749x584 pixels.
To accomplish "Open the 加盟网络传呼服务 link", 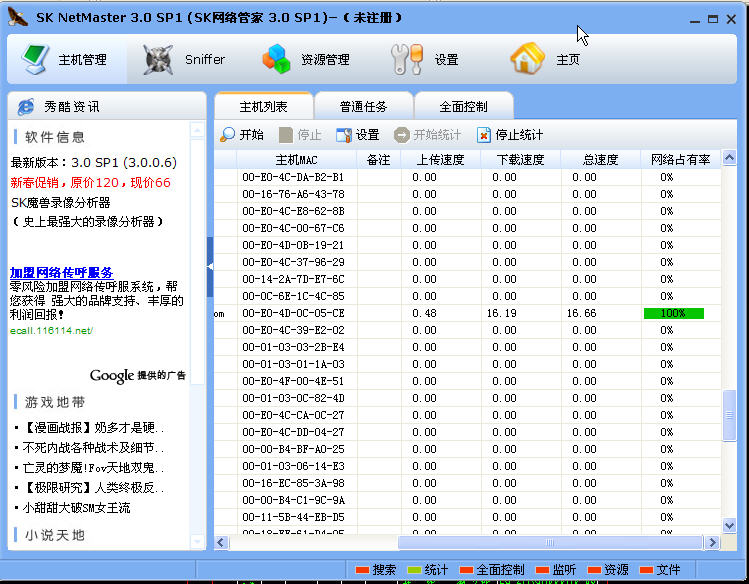I will pos(61,272).
